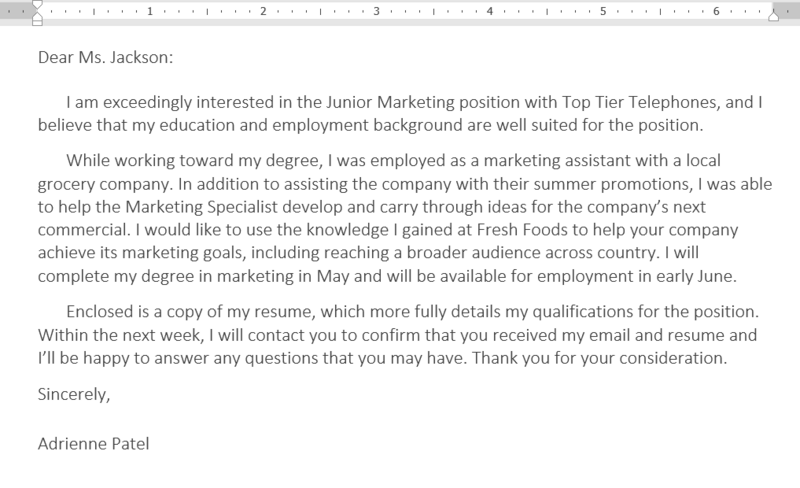The width and height of the screenshot is (800, 488).
Task: Place cursor in the word "Sincerely,"
Action: (x=74, y=394)
